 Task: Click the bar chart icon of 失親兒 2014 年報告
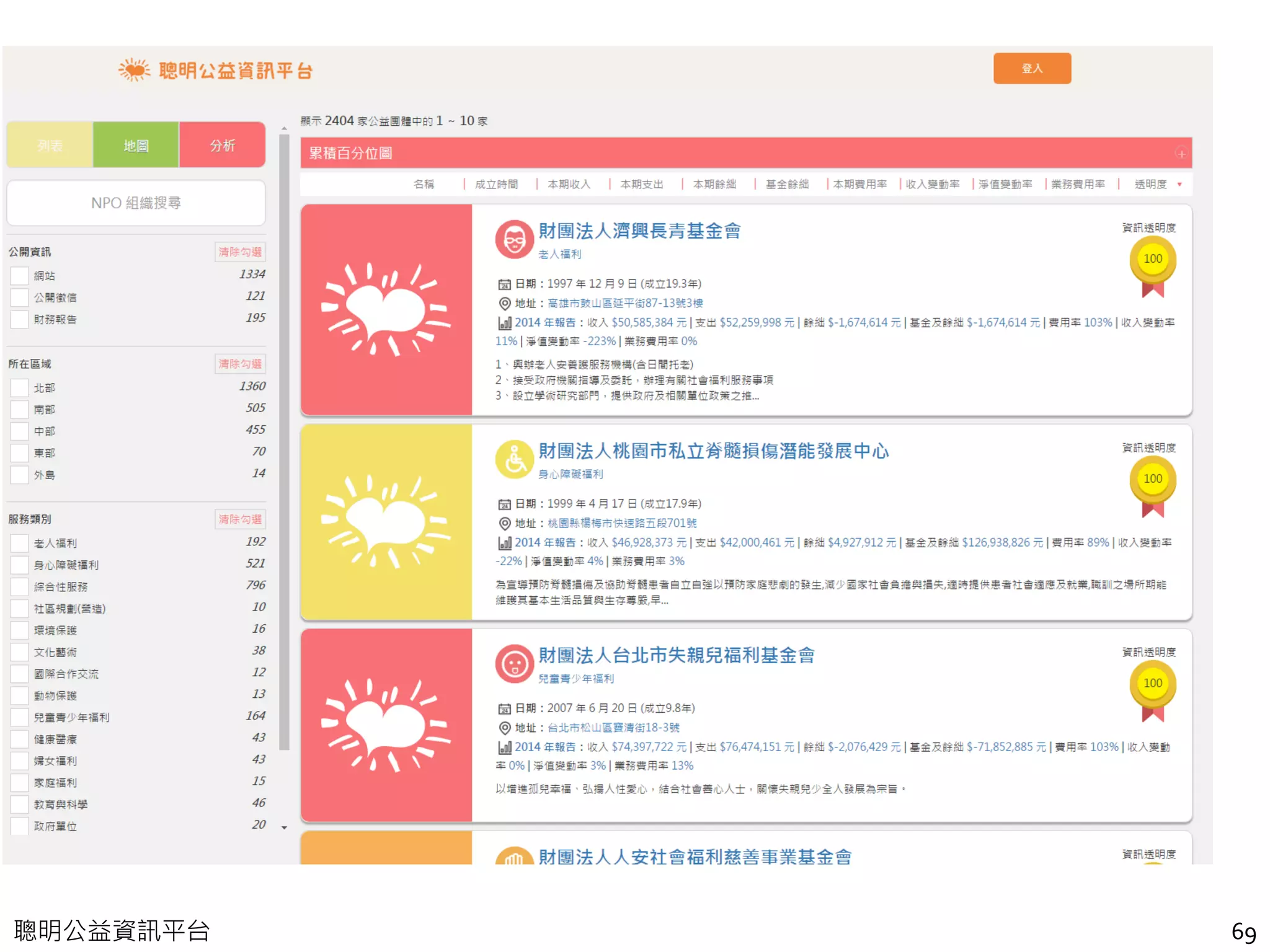(x=505, y=747)
